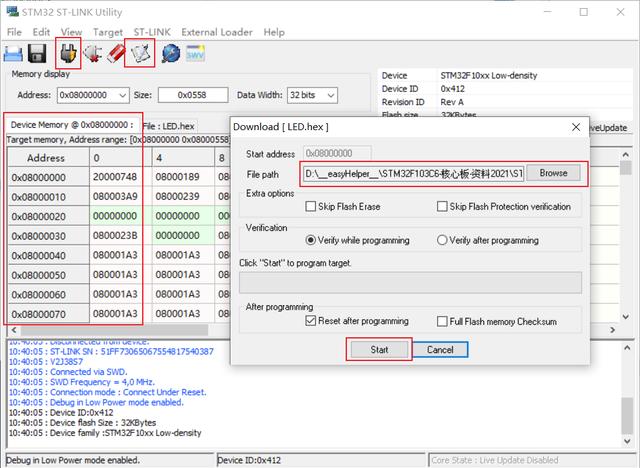This screenshot has width=640, height=468.
Task: Open the Target menu
Action: [108, 32]
